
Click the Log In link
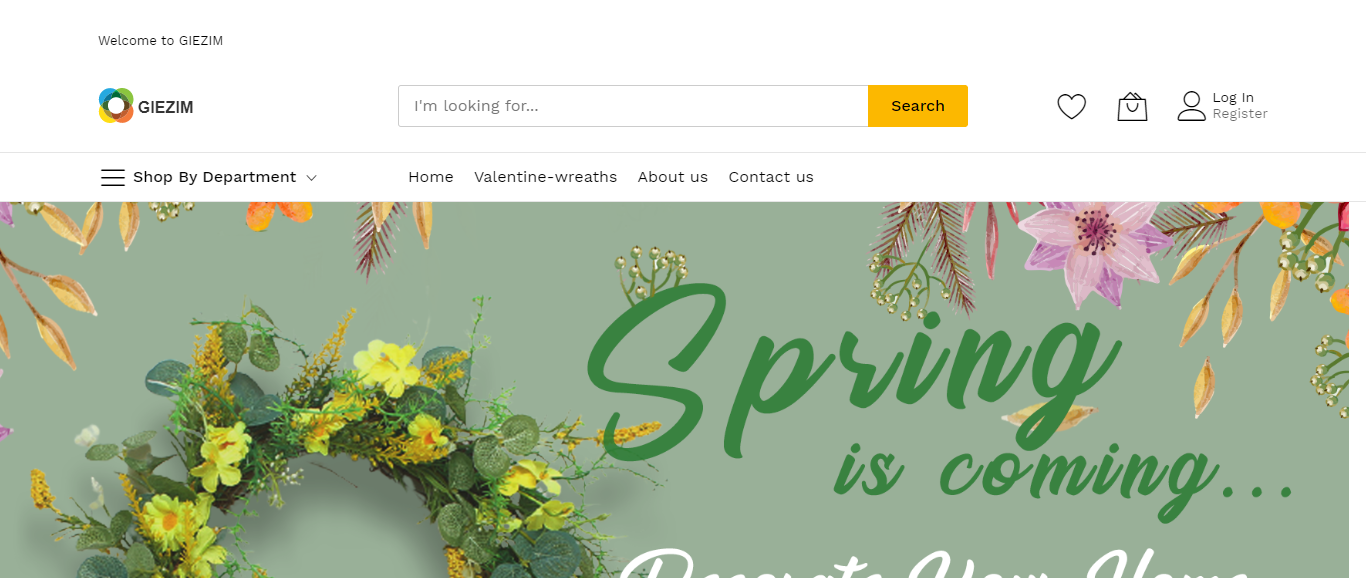pyautogui.click(x=1232, y=98)
